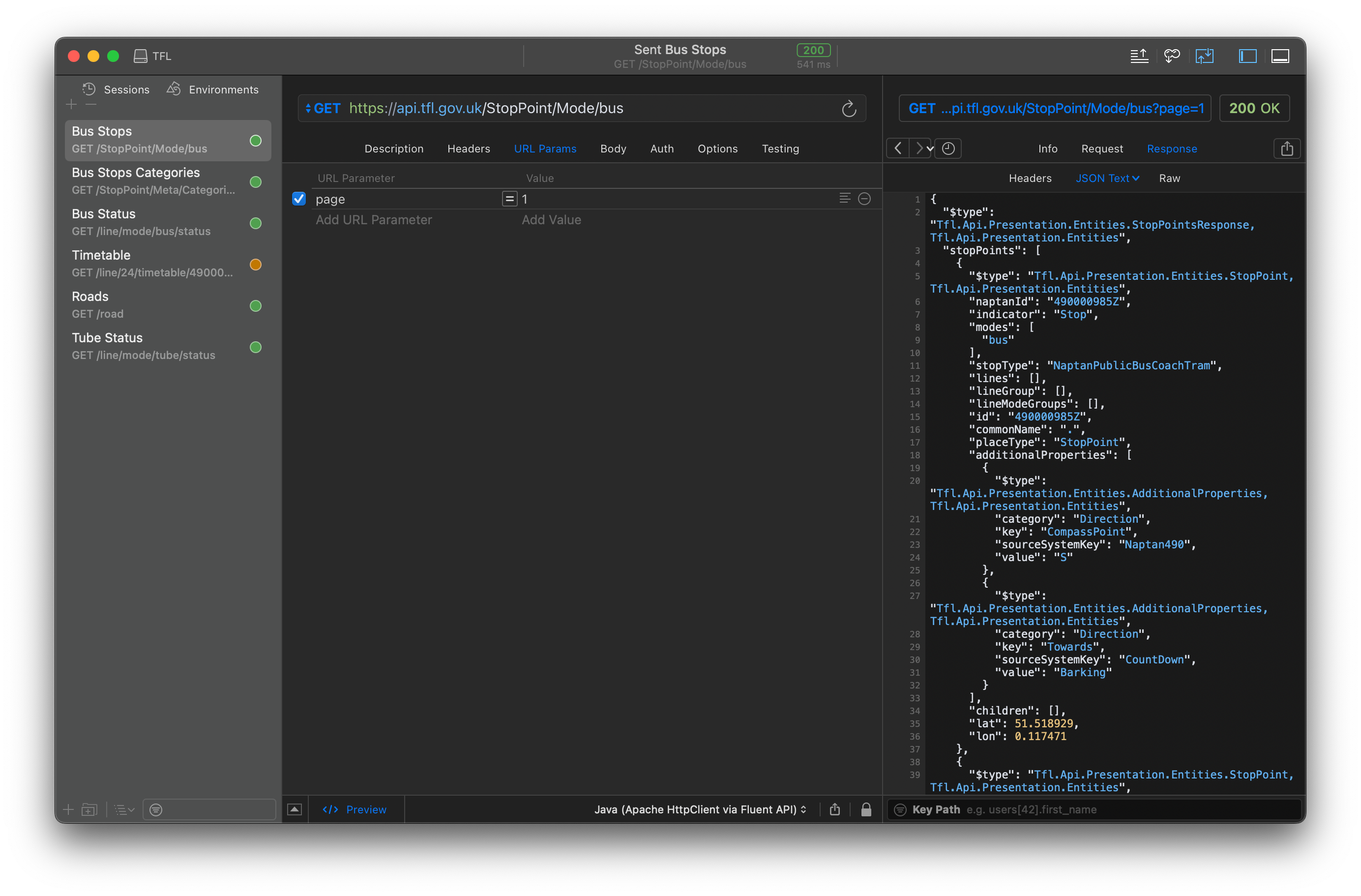Open the GET method selector dropdown
The width and height of the screenshot is (1361, 896).
click(323, 109)
